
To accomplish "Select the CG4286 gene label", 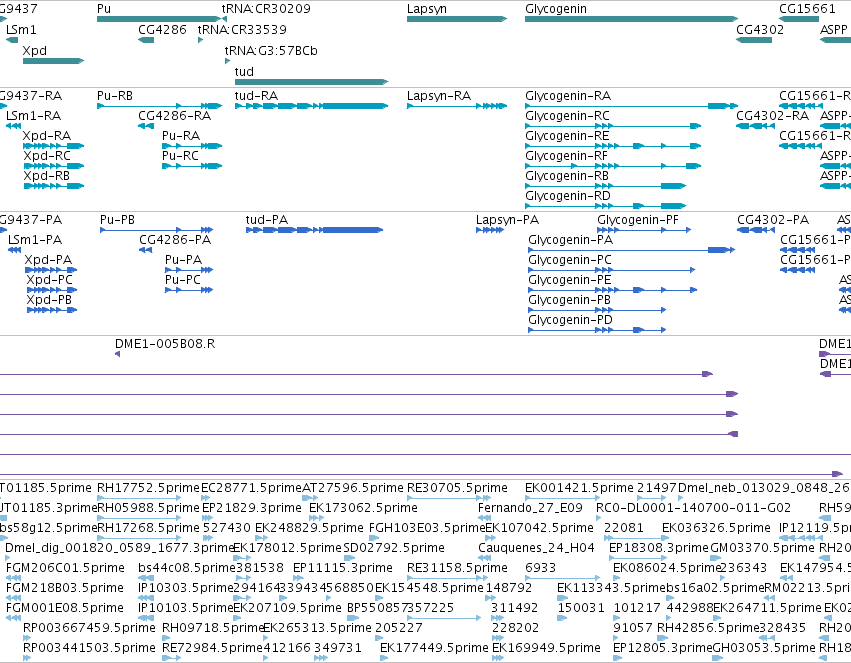I will click(x=162, y=30).
